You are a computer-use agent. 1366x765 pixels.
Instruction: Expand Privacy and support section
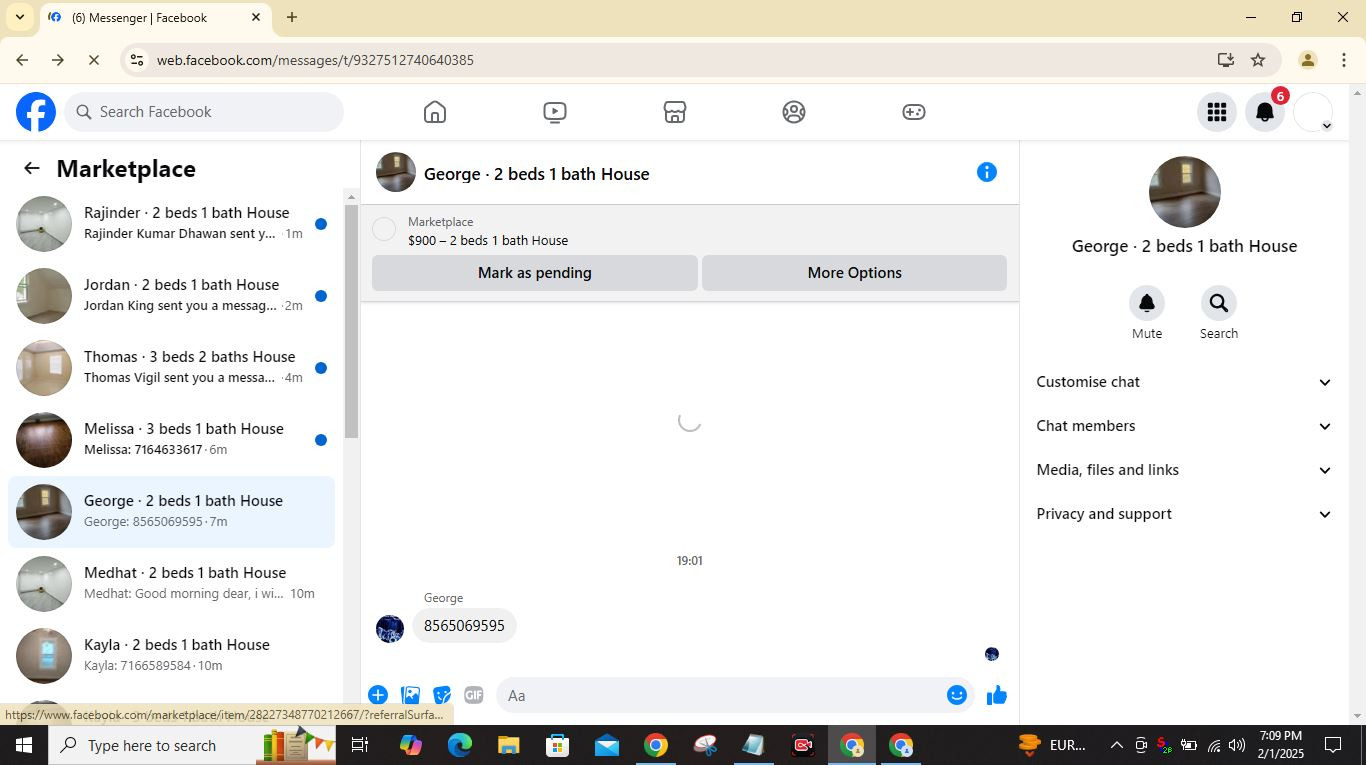[1184, 514]
